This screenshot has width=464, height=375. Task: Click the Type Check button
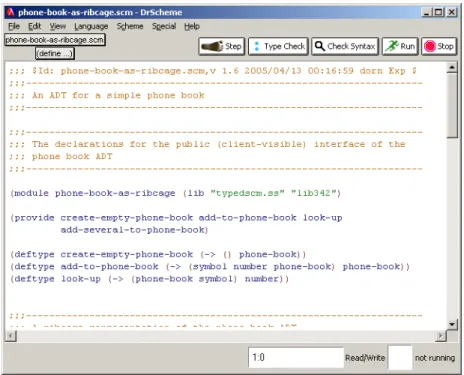278,46
